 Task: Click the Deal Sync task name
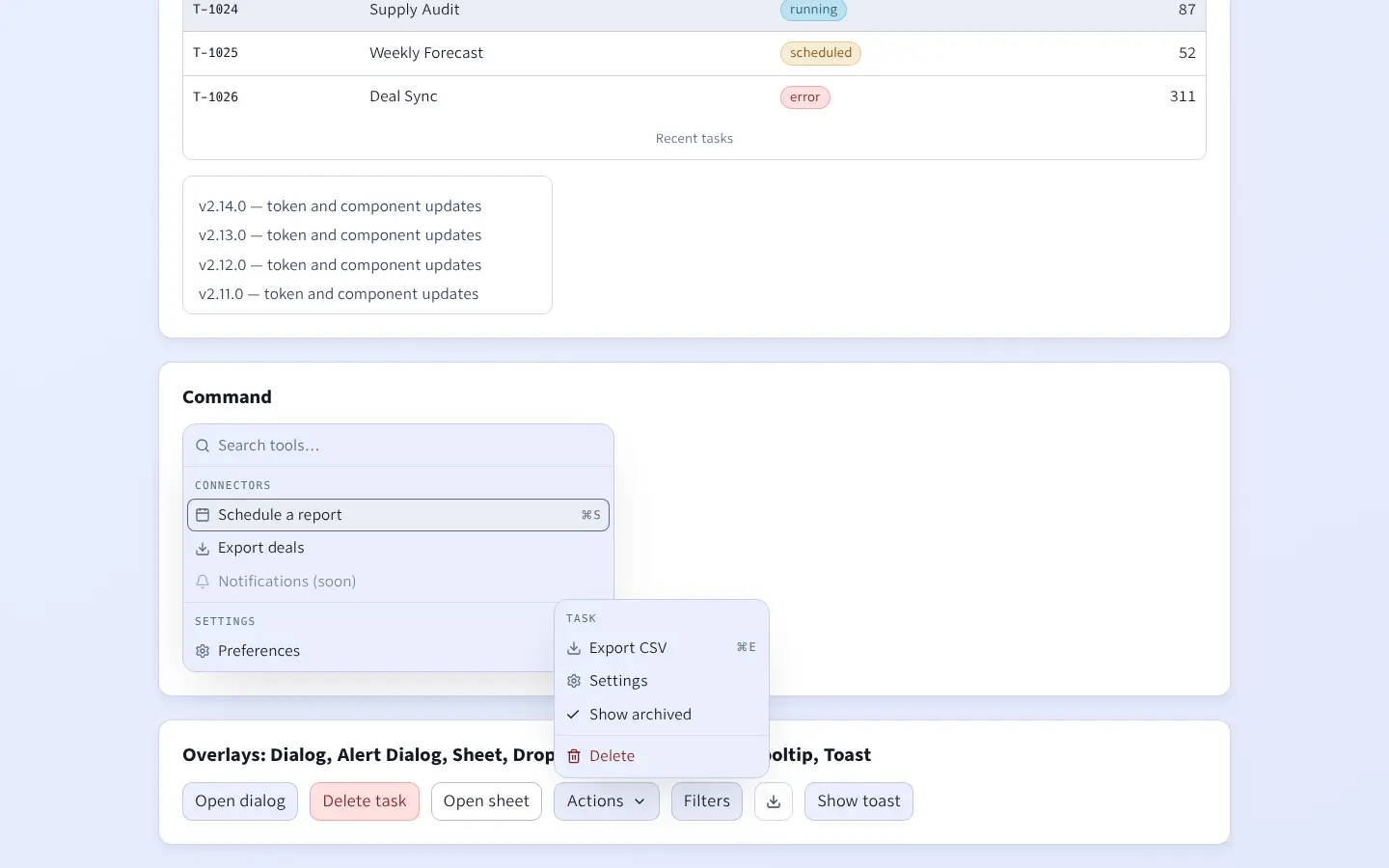[403, 96]
